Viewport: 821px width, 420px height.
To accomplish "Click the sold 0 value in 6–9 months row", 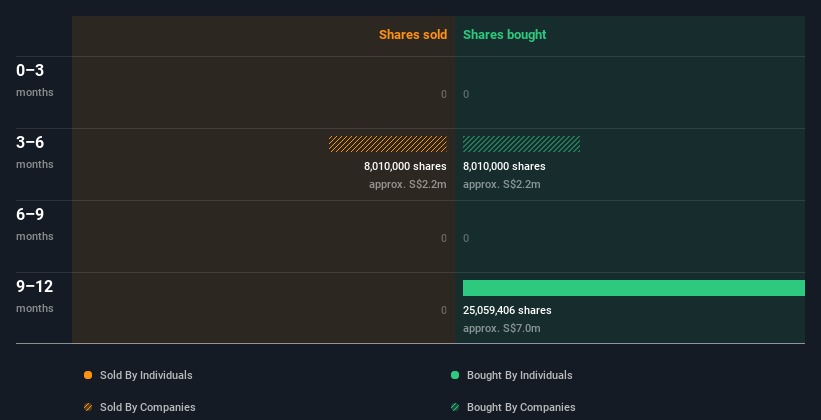I will [444, 238].
